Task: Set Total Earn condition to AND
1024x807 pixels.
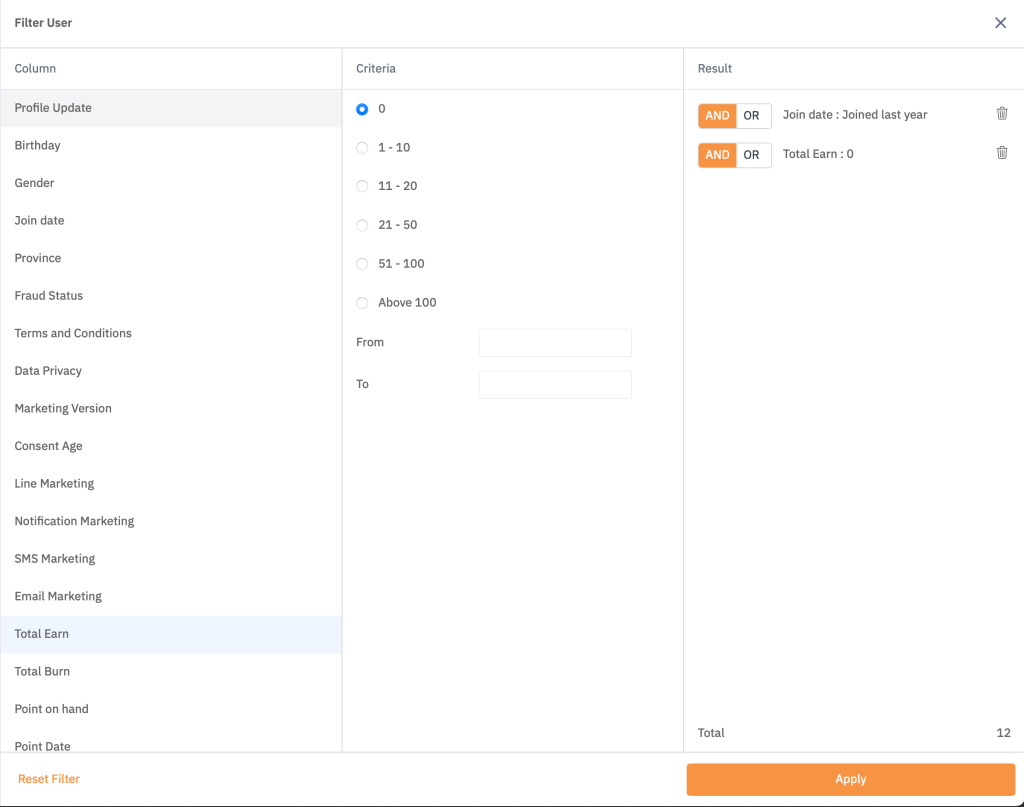Action: click(717, 155)
